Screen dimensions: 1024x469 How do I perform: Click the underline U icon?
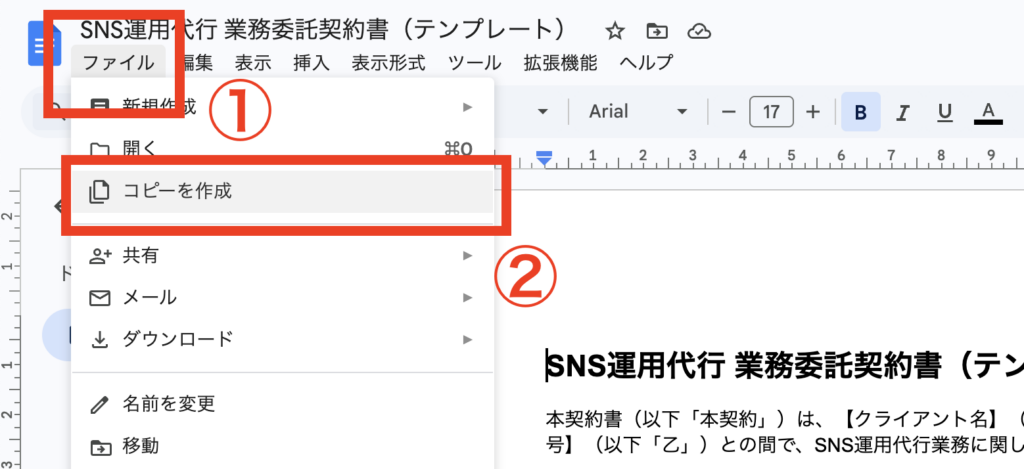pos(944,111)
